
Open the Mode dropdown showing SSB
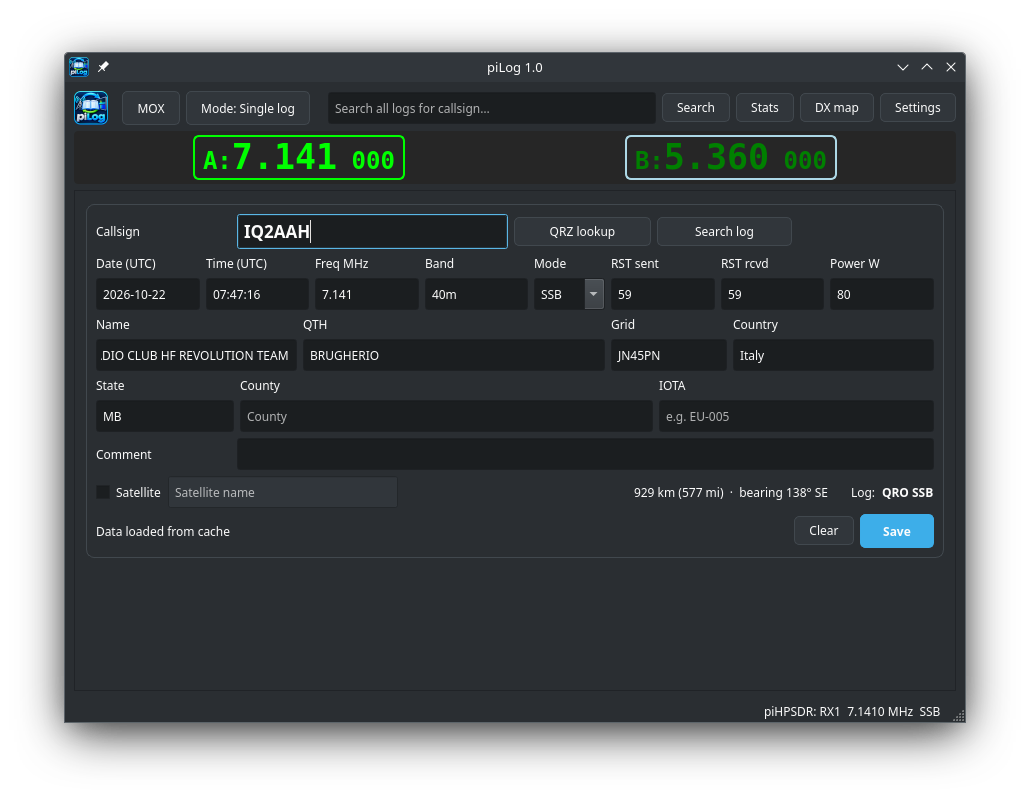[593, 294]
